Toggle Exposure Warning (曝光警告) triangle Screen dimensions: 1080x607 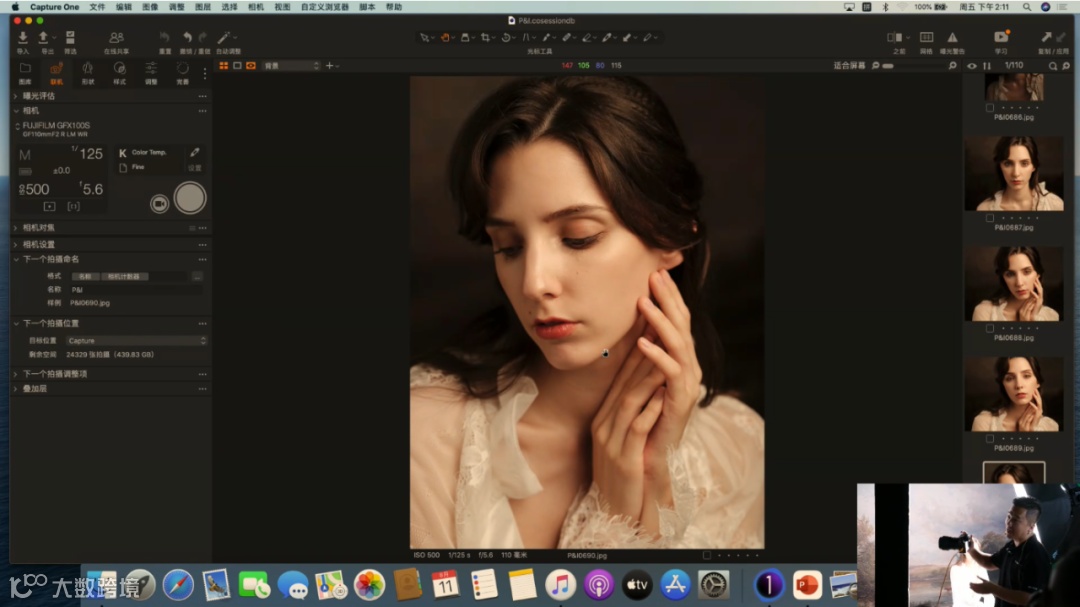952,37
